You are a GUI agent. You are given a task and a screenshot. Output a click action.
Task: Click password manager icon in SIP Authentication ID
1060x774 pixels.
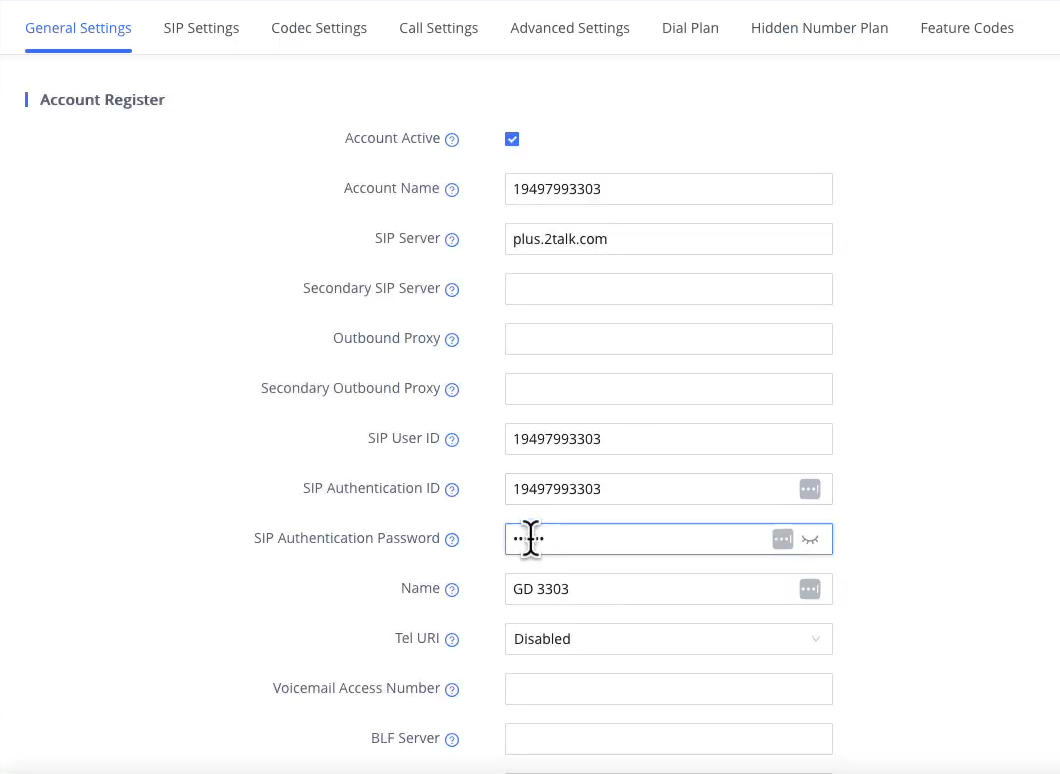(809, 489)
